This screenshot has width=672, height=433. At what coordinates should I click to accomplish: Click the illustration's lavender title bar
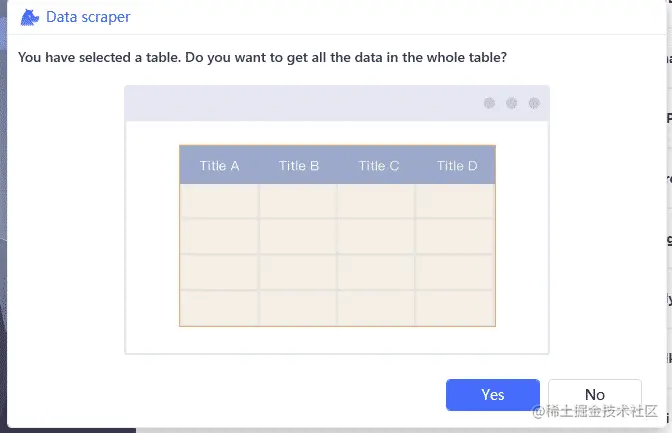(x=300, y=103)
